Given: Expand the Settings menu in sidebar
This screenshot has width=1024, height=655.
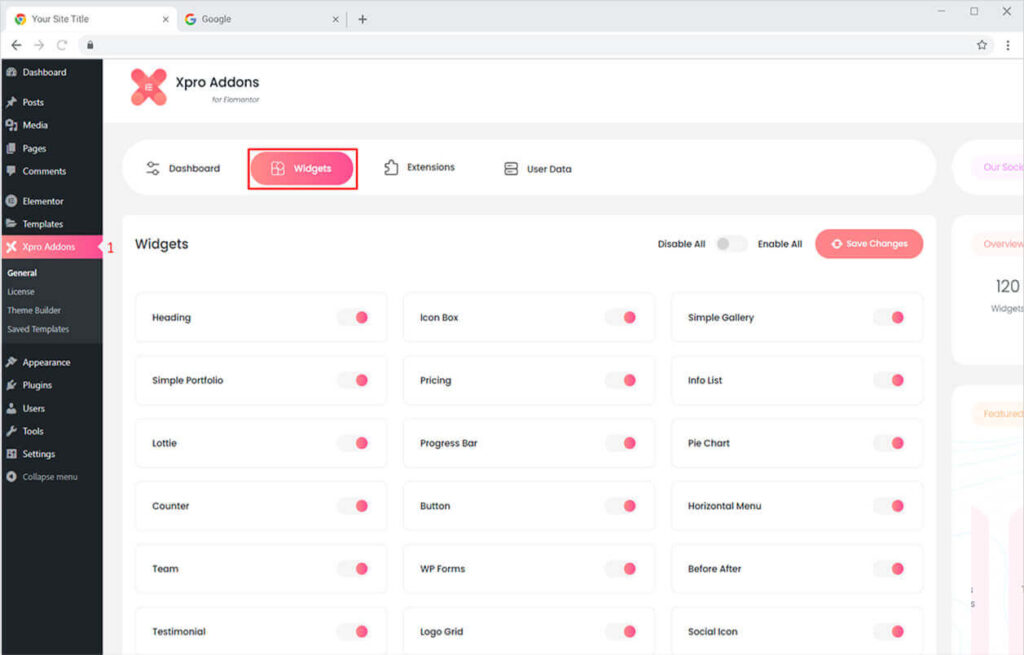Looking at the screenshot, I should pos(39,454).
